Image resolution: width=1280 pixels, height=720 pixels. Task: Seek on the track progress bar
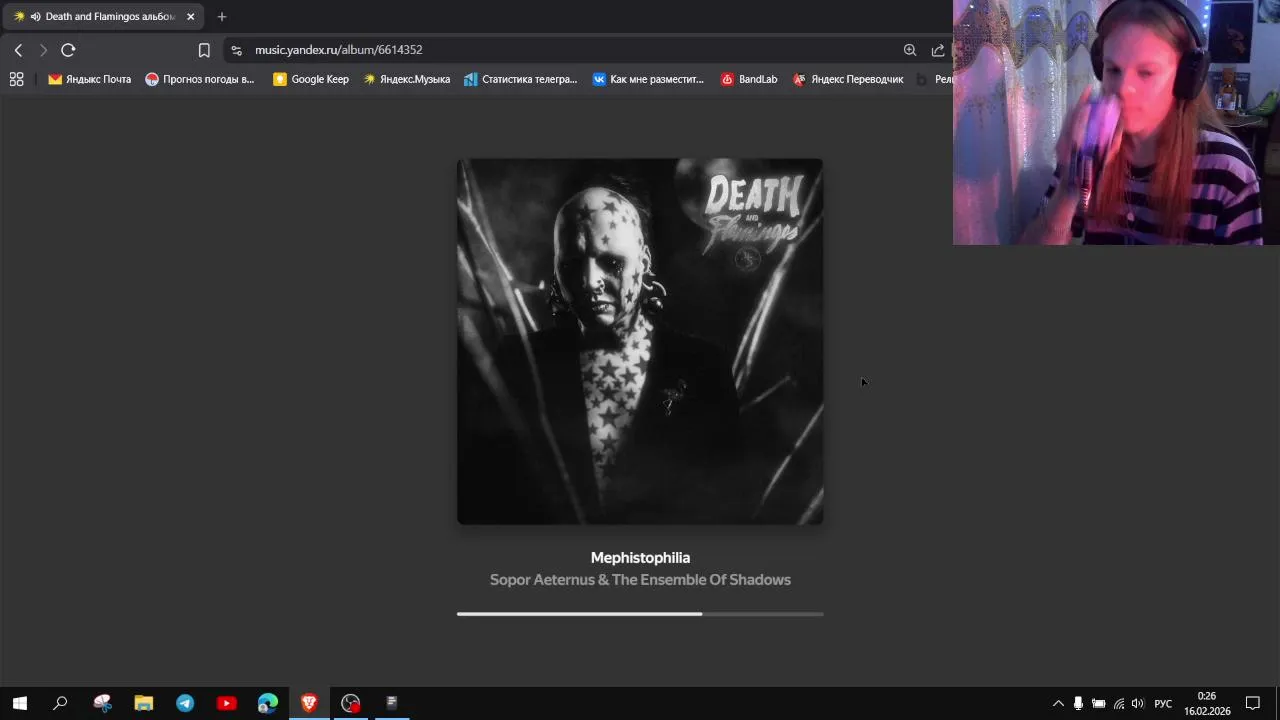(x=640, y=614)
